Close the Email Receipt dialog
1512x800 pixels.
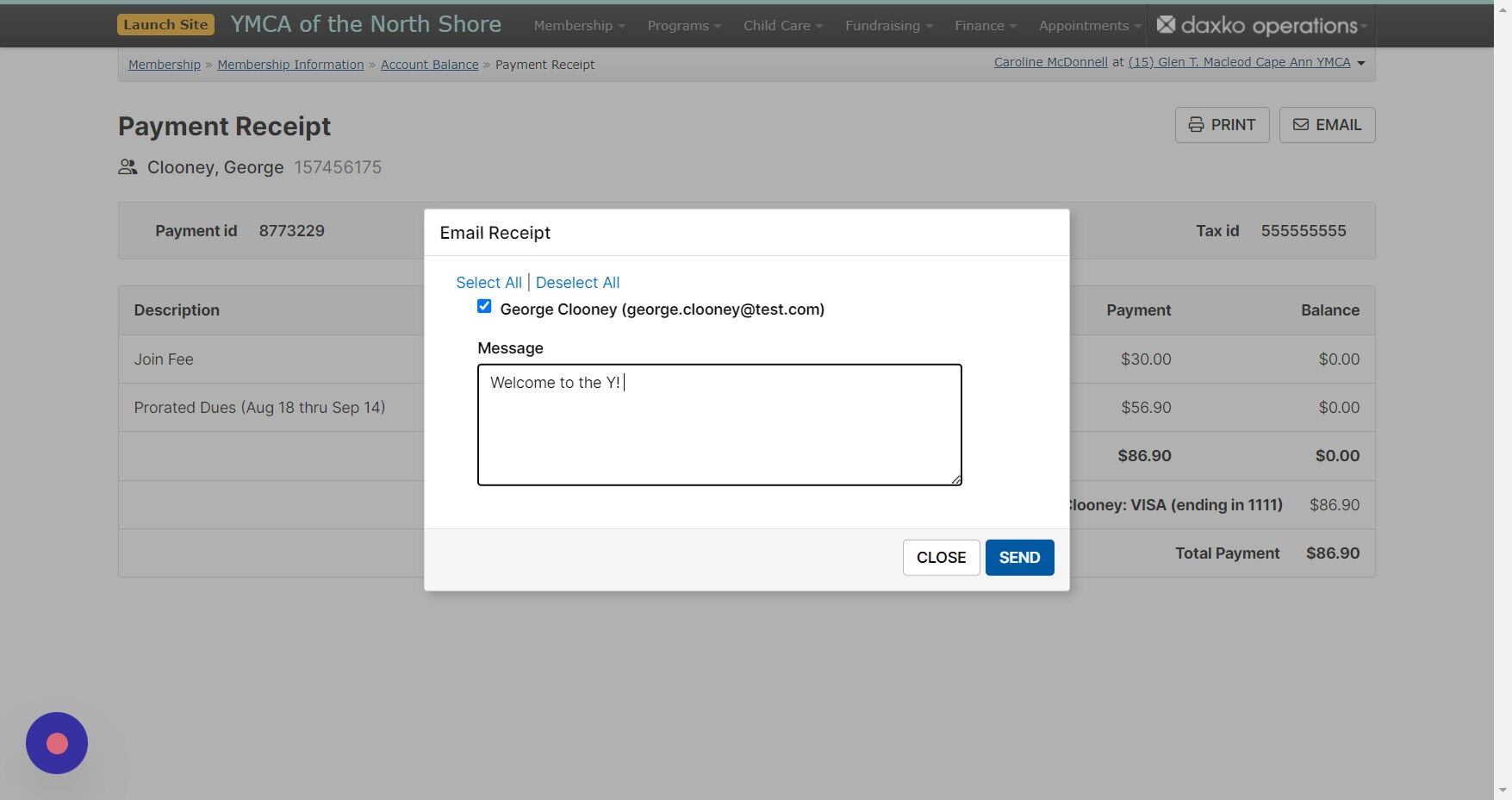pyautogui.click(x=941, y=557)
